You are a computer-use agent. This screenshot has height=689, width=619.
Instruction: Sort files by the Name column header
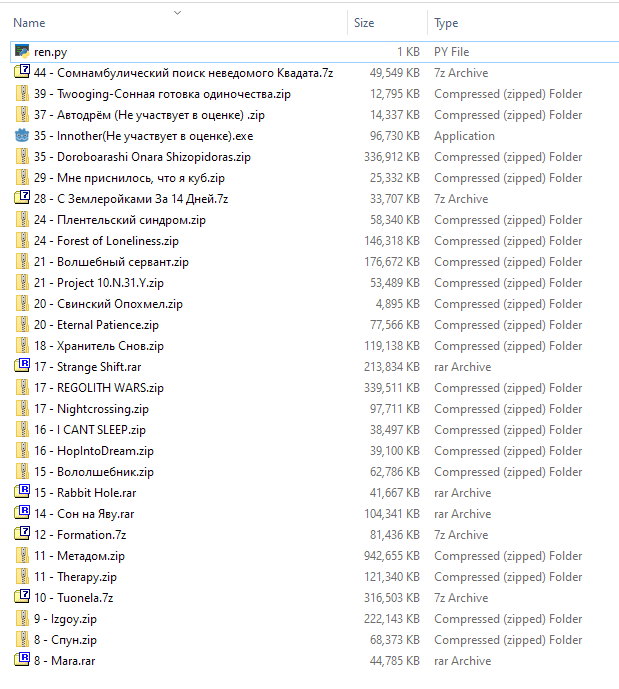(x=29, y=23)
